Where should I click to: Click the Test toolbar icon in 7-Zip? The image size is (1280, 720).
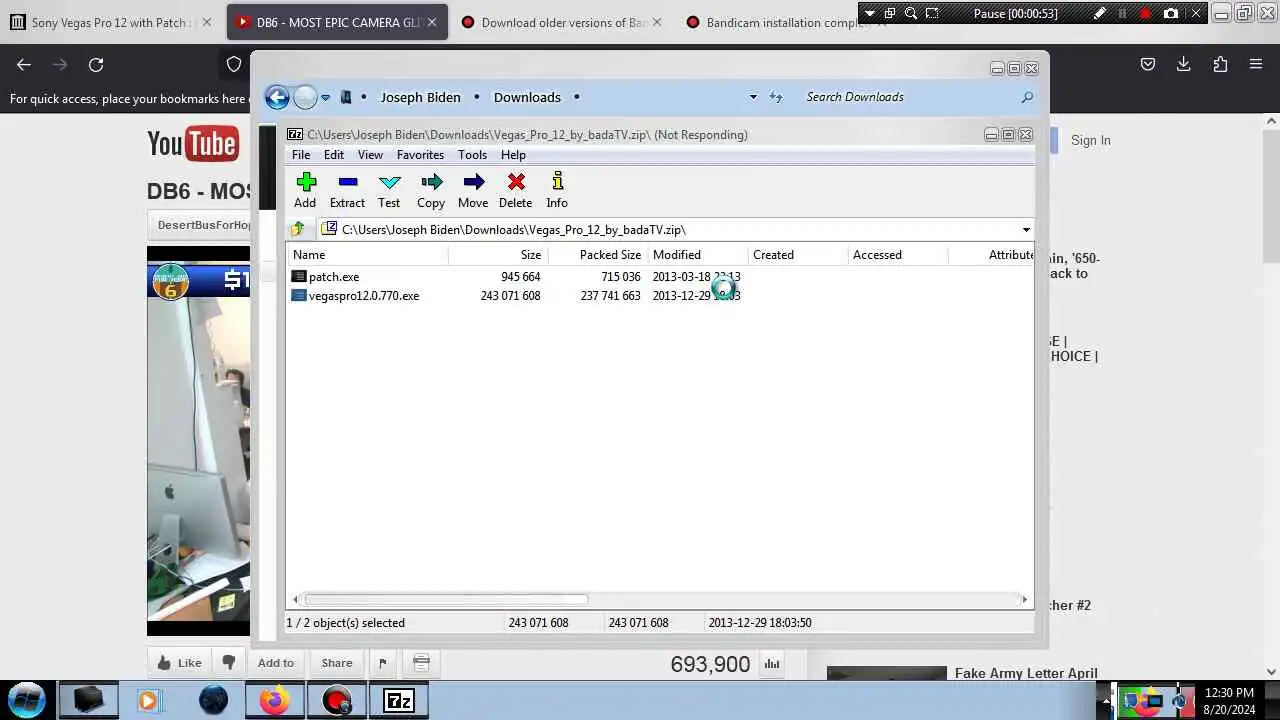click(x=389, y=189)
